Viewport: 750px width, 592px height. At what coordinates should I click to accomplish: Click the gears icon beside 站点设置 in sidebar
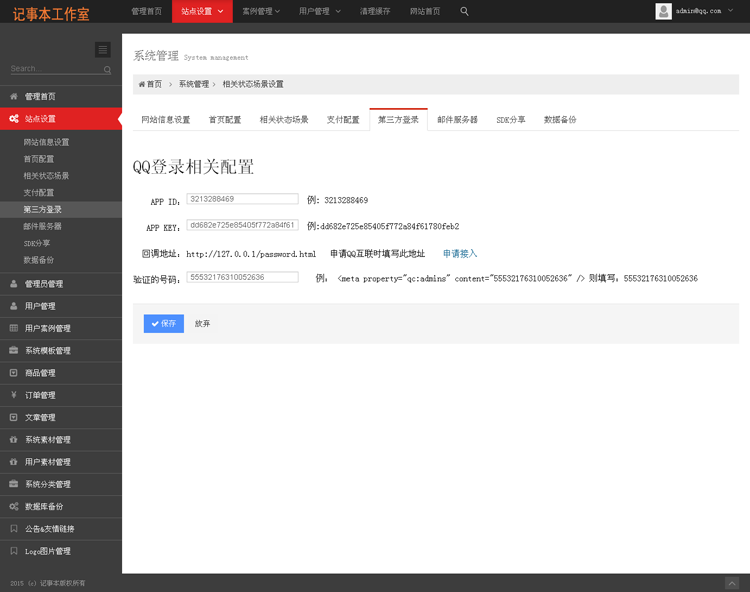click(x=14, y=119)
